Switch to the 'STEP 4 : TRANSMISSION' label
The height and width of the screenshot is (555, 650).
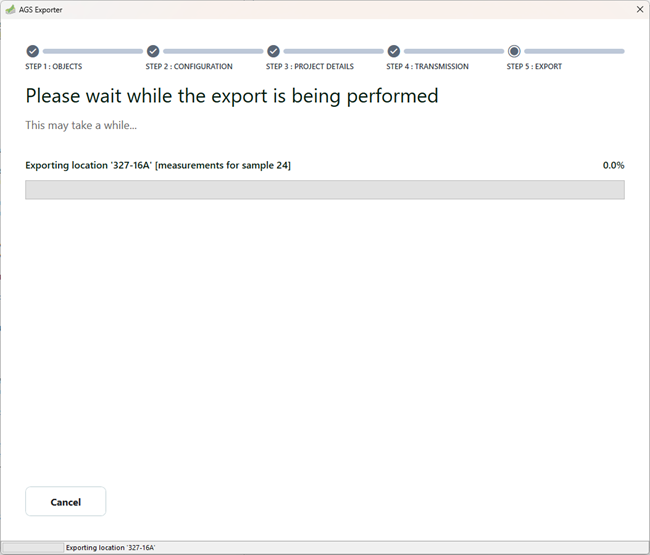click(x=428, y=67)
